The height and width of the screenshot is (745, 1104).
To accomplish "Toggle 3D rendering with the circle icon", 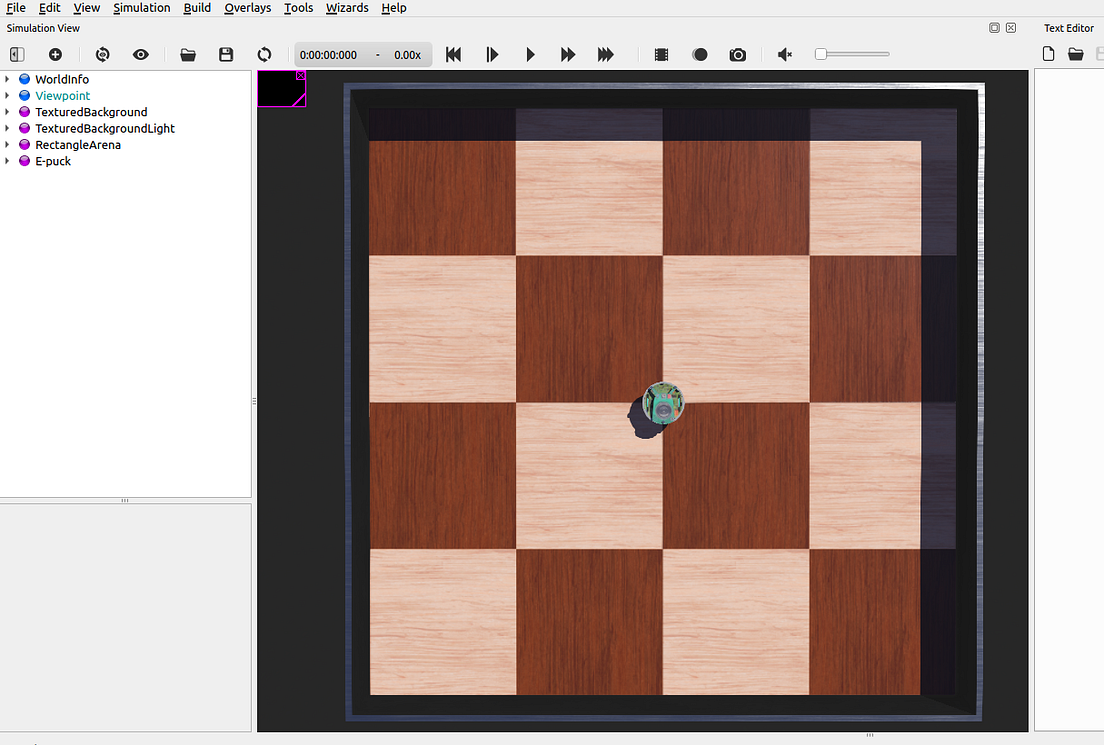I will coord(700,55).
